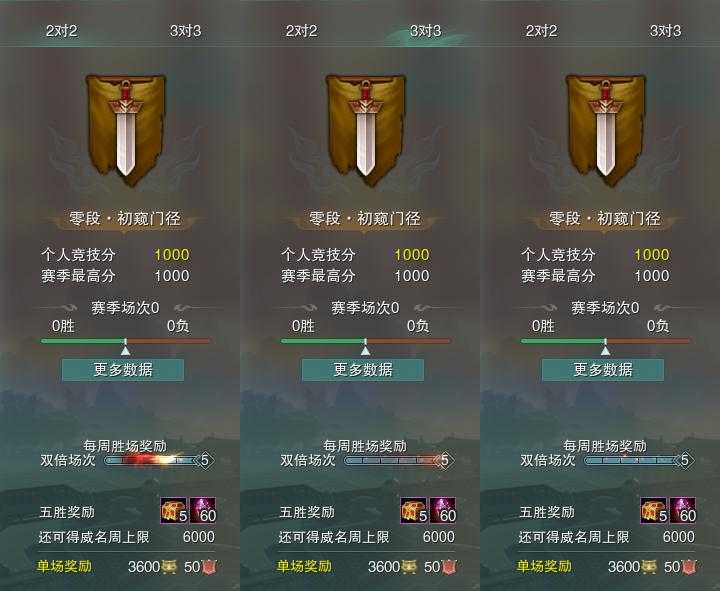Click the red badge icon beside 50 in right panel
The image size is (720, 591).
(x=688, y=567)
